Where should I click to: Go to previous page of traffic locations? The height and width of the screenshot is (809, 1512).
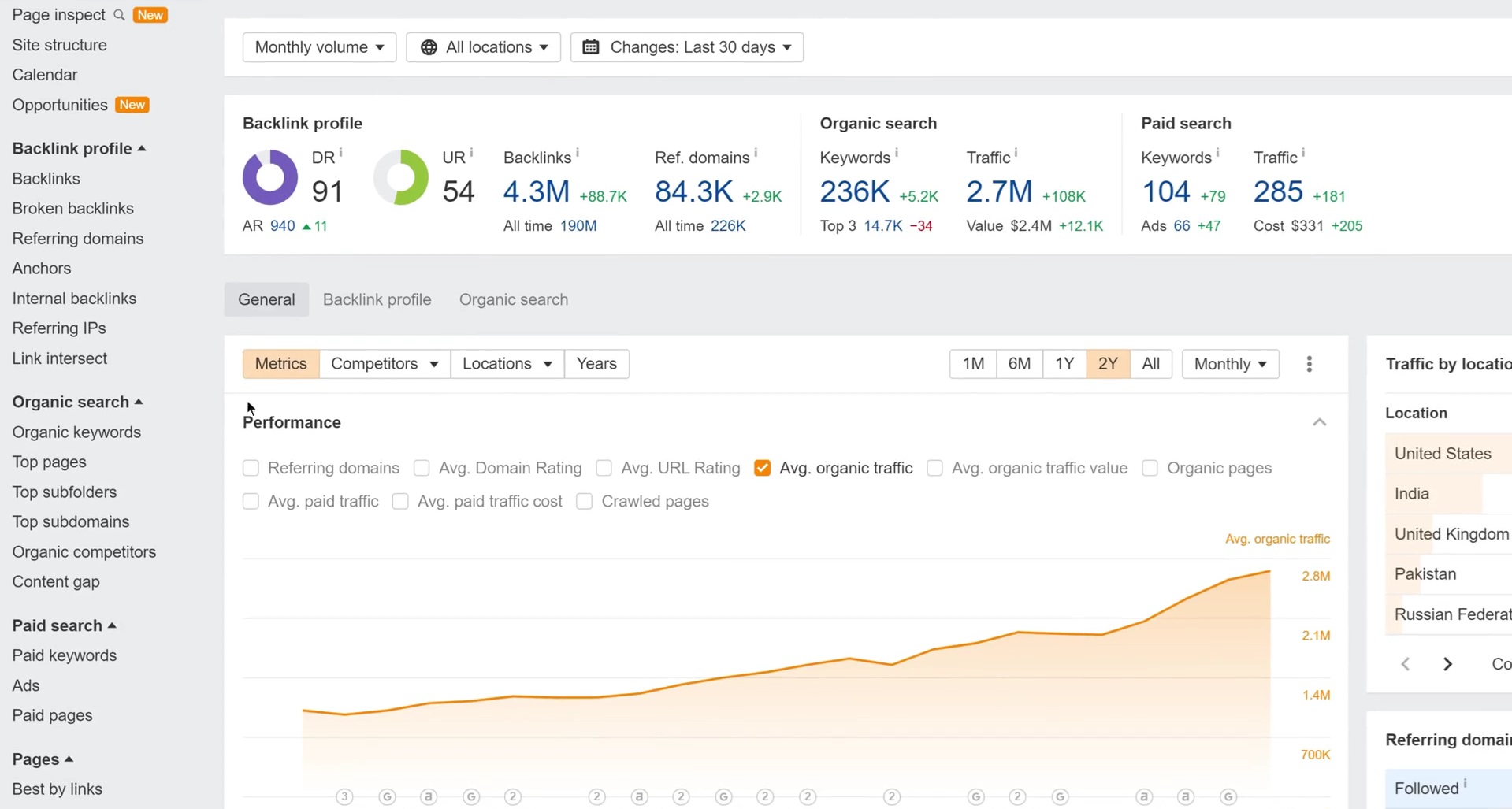tap(1406, 664)
